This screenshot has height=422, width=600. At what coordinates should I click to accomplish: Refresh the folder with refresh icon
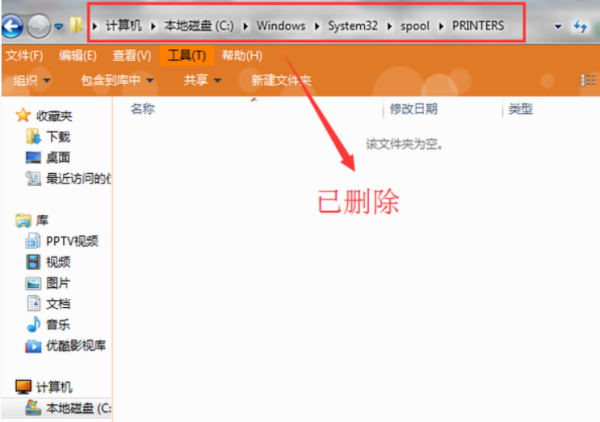click(x=580, y=26)
